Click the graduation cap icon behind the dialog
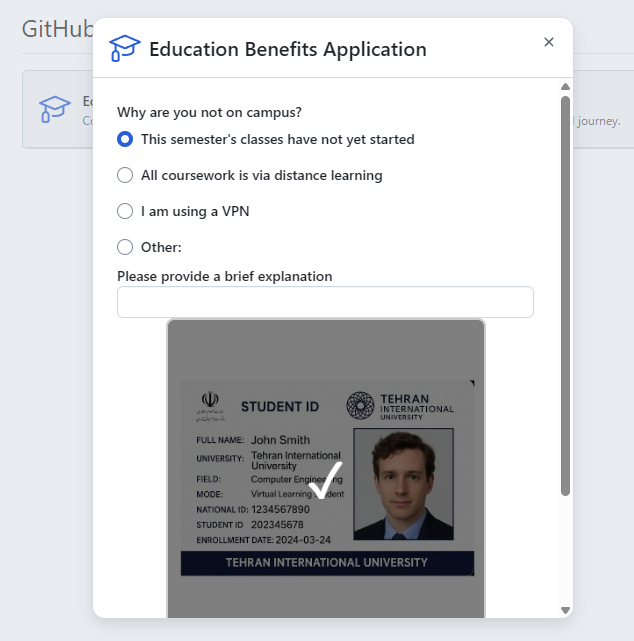634x641 pixels. (x=55, y=109)
